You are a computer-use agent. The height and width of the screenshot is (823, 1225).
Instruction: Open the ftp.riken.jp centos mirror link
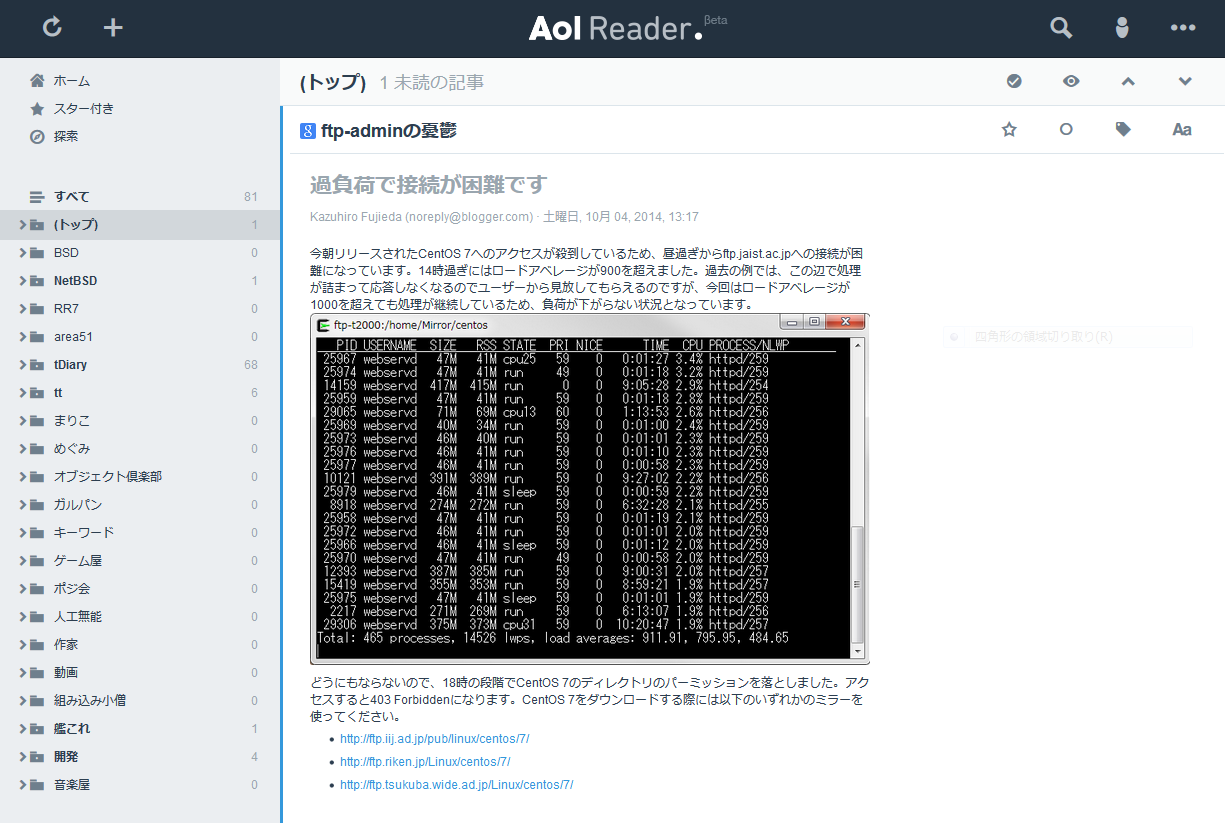425,762
